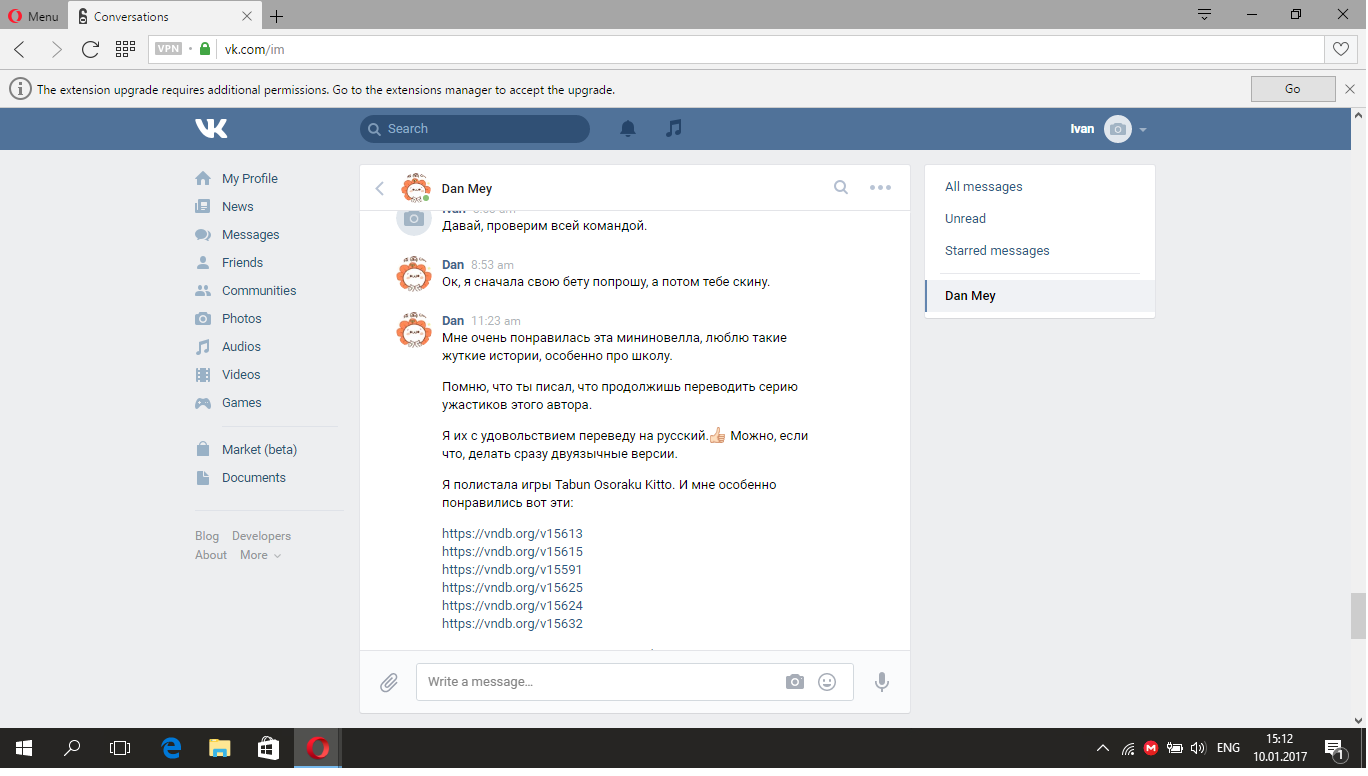Focus the Write a message field
The width and height of the screenshot is (1368, 776).
pyautogui.click(x=635, y=682)
